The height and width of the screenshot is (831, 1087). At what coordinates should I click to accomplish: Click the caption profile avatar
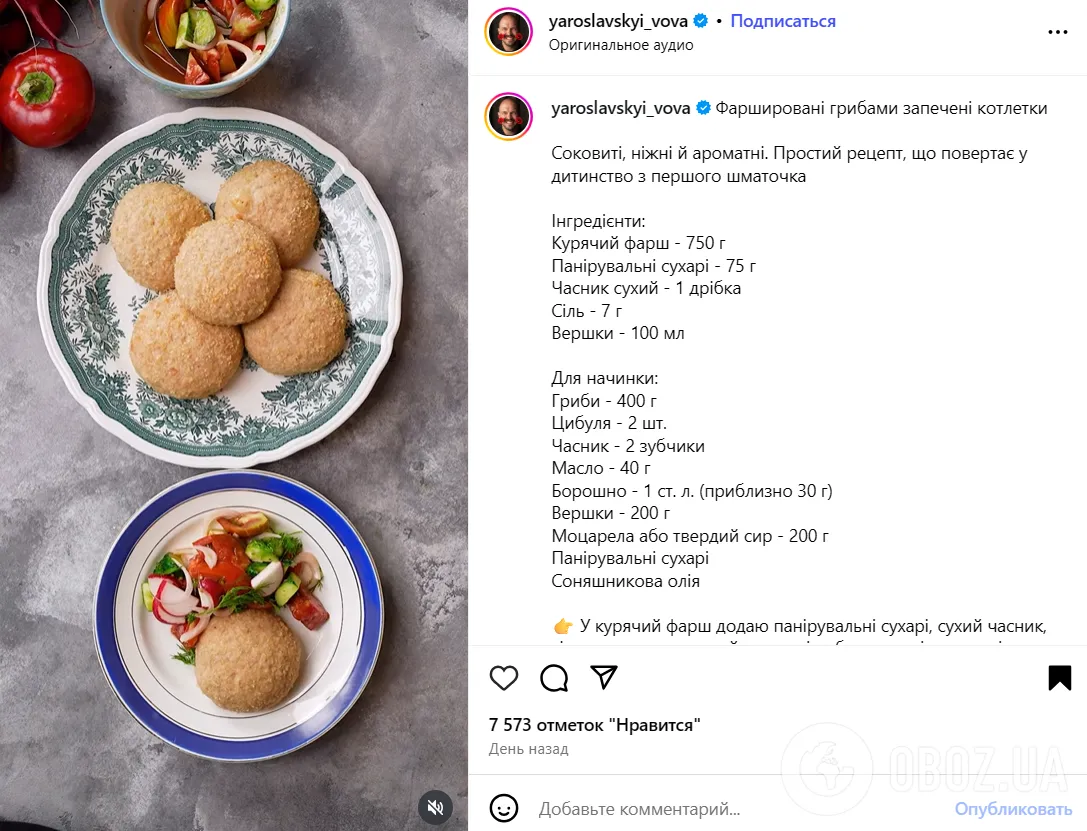point(509,116)
